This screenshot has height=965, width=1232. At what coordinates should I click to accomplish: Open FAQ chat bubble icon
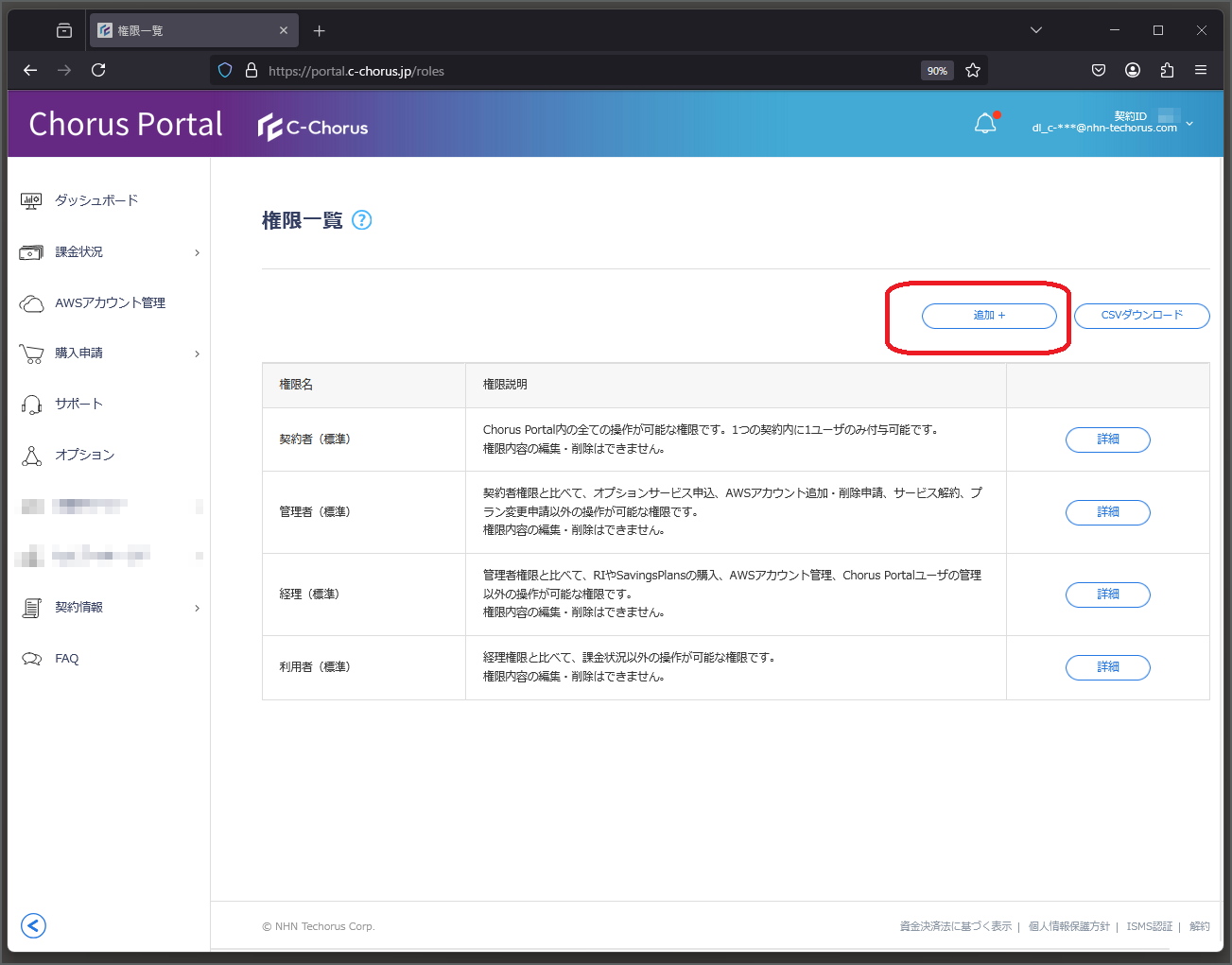click(x=31, y=659)
